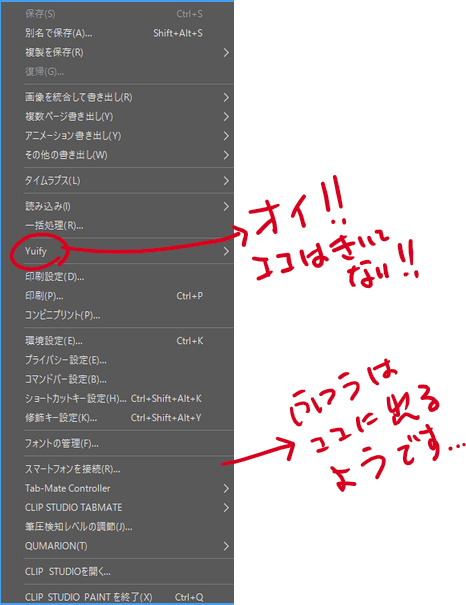Expand arrow beside CLIP STUDIO TABMATE
Image resolution: width=466 pixels, height=605 pixels.
click(x=226, y=508)
